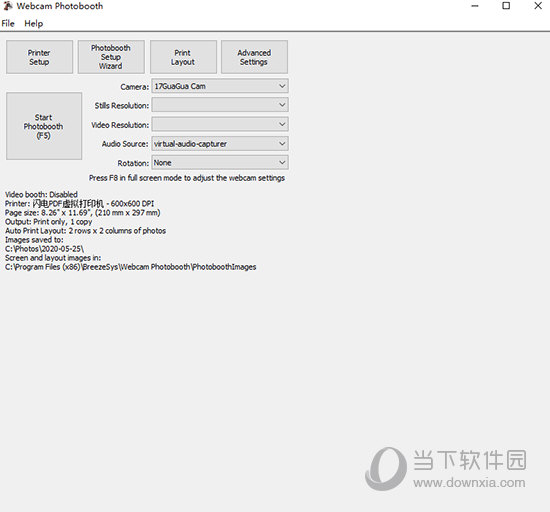
Task: Open the File menu
Action: pos(8,23)
